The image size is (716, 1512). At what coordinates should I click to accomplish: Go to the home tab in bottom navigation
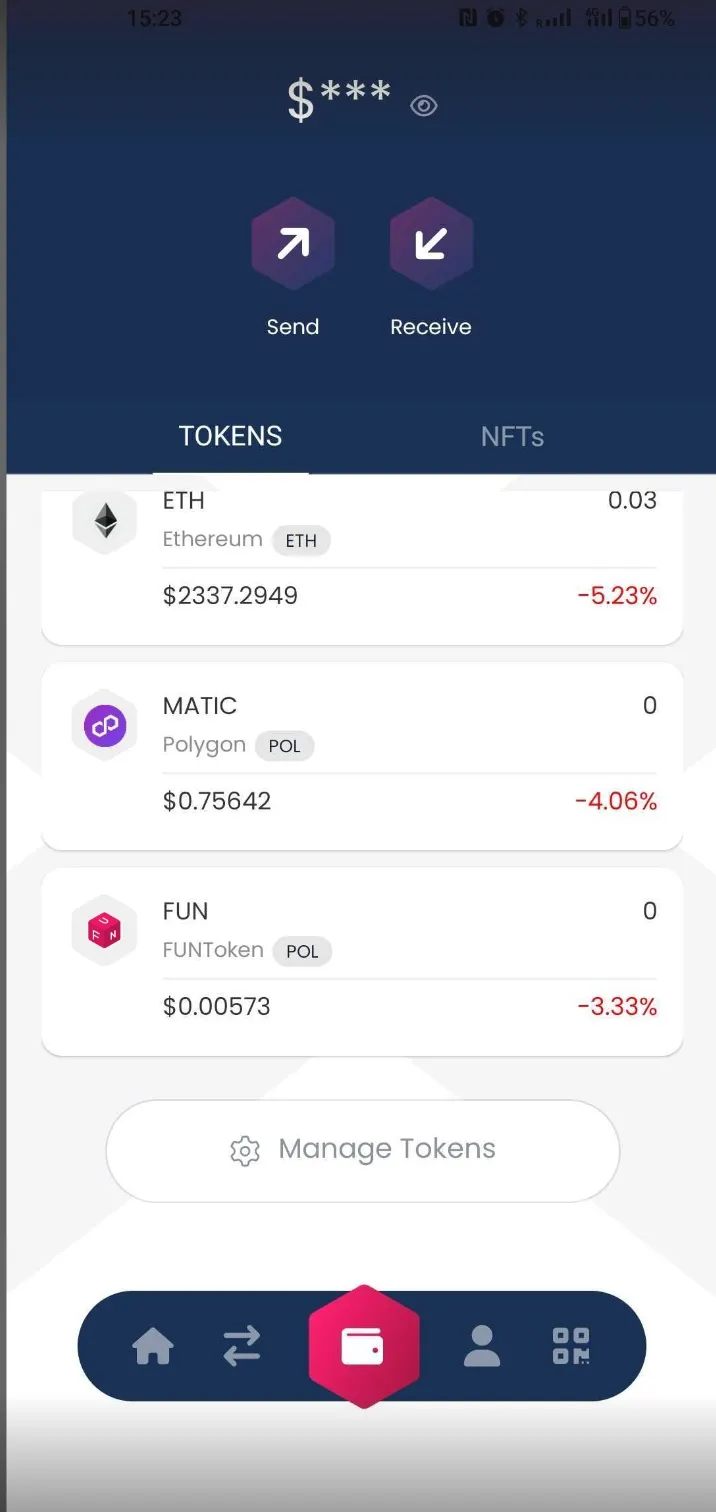point(153,1347)
